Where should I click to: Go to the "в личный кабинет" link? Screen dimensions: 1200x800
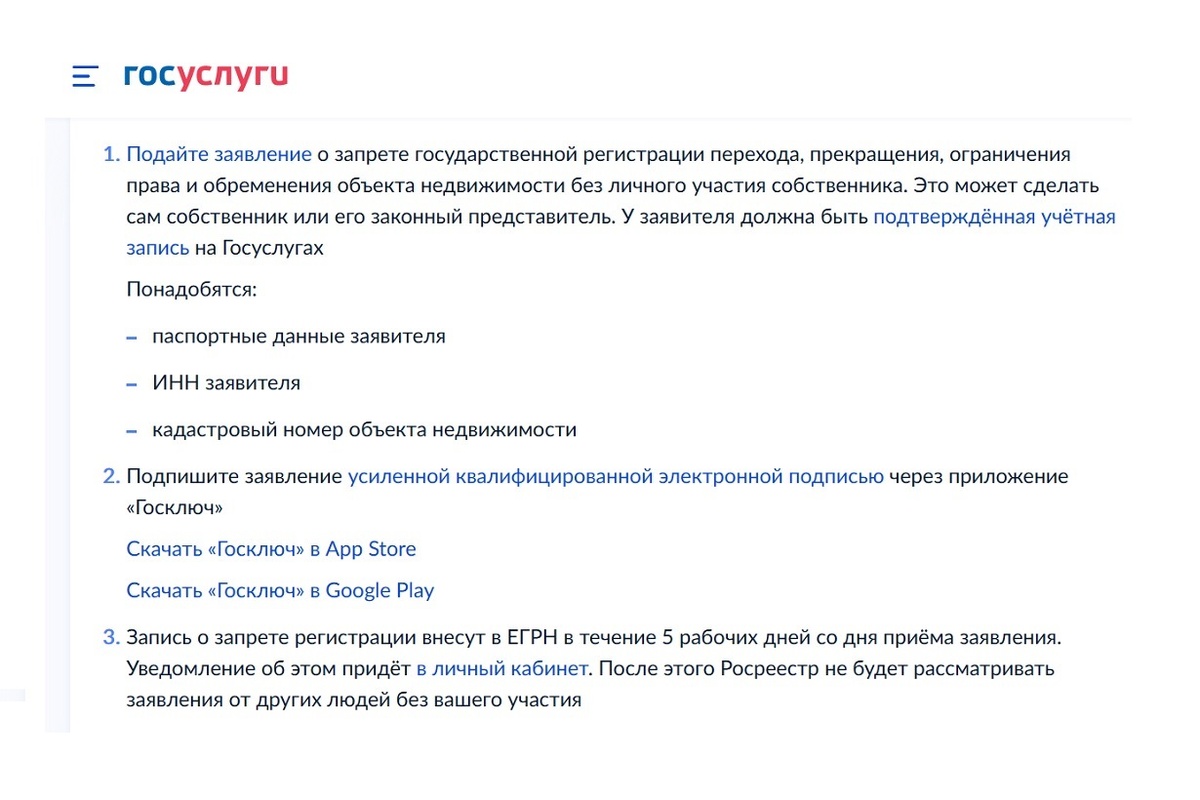pos(502,667)
